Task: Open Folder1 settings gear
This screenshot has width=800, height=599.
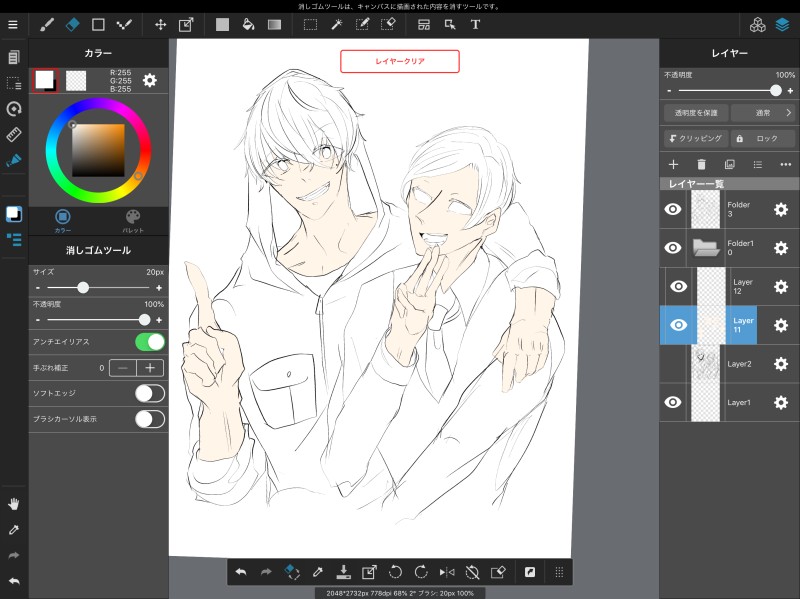Action: (781, 248)
